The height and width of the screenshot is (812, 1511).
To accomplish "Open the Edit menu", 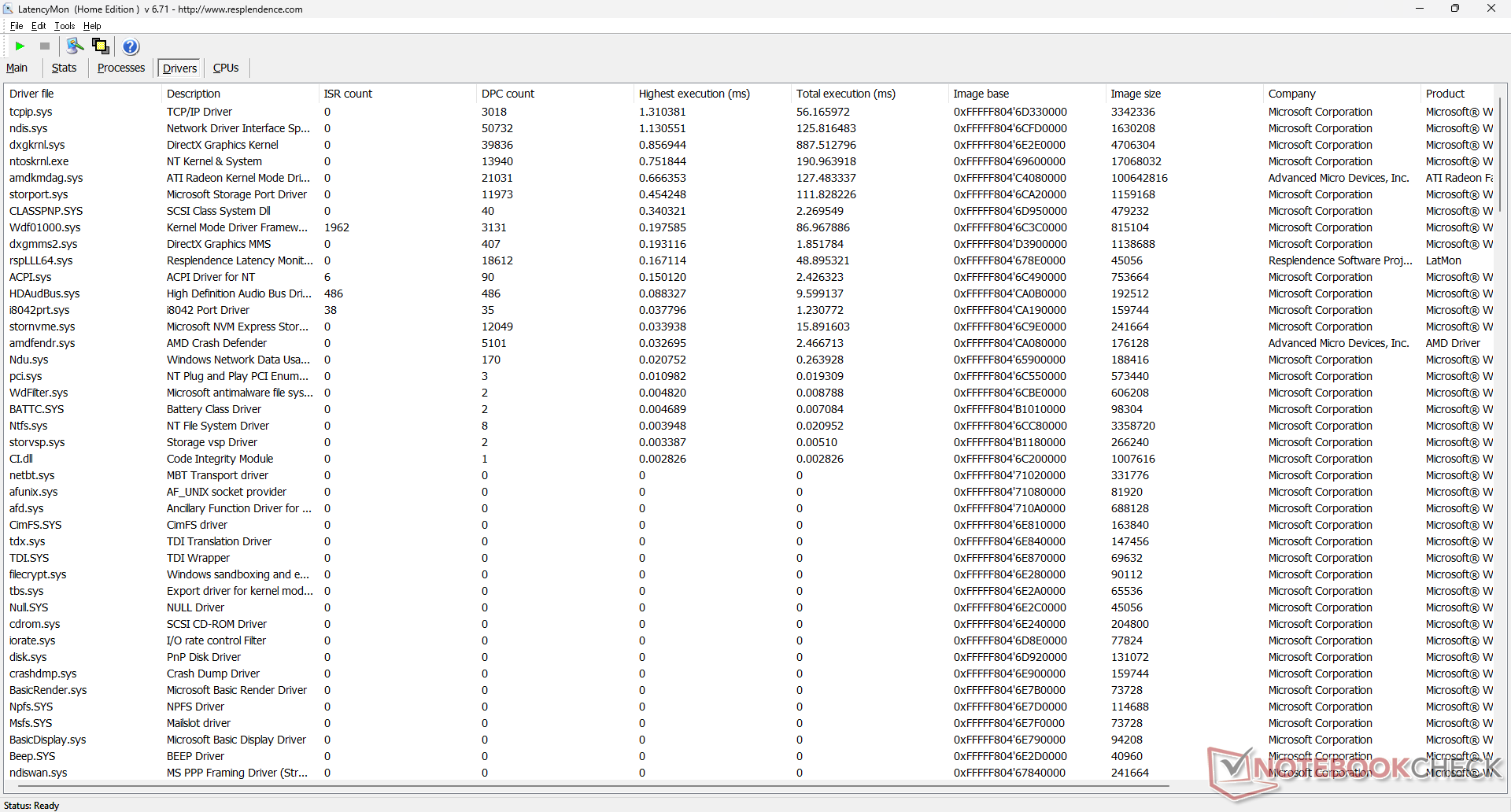I will 39,26.
